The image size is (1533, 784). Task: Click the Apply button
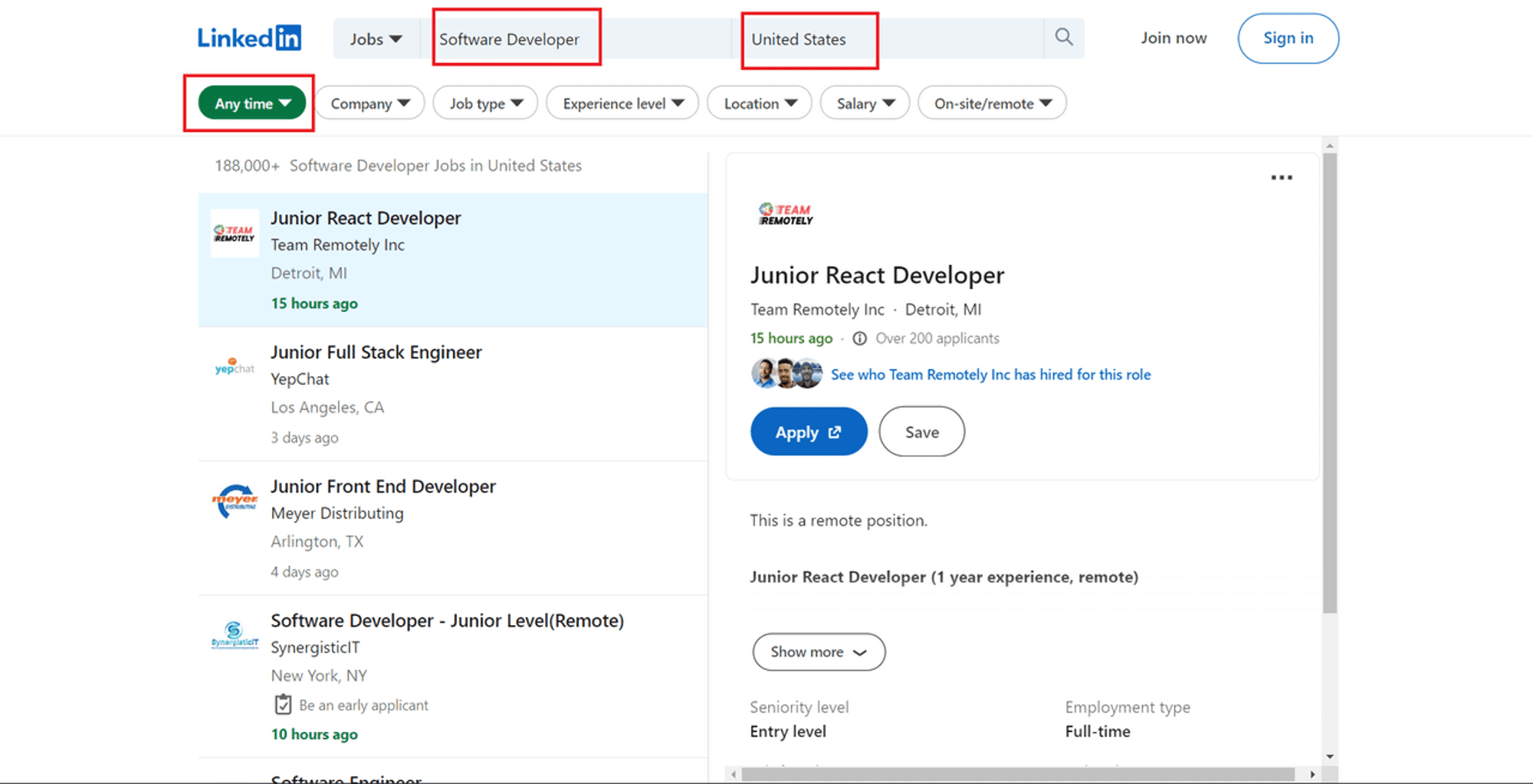pyautogui.click(x=808, y=431)
